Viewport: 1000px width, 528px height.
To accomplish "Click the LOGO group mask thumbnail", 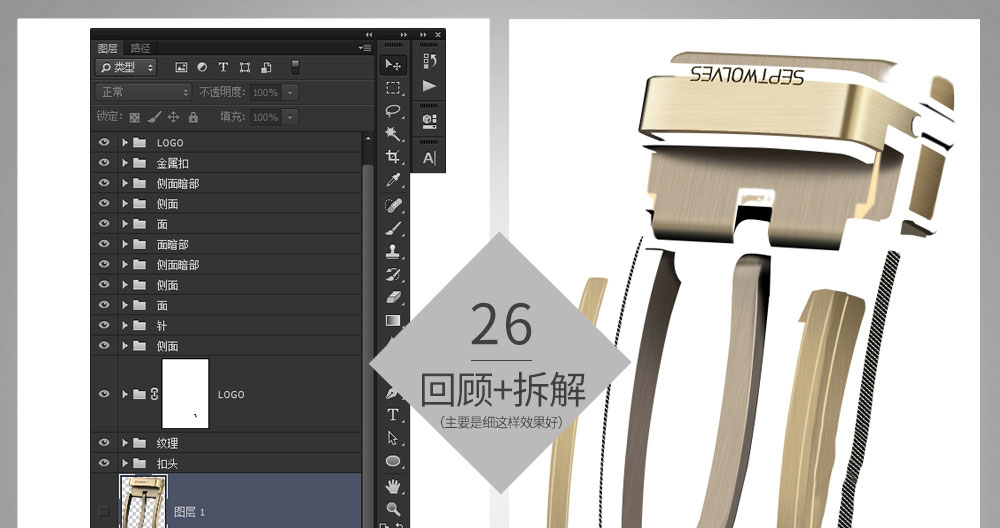I will click(185, 394).
